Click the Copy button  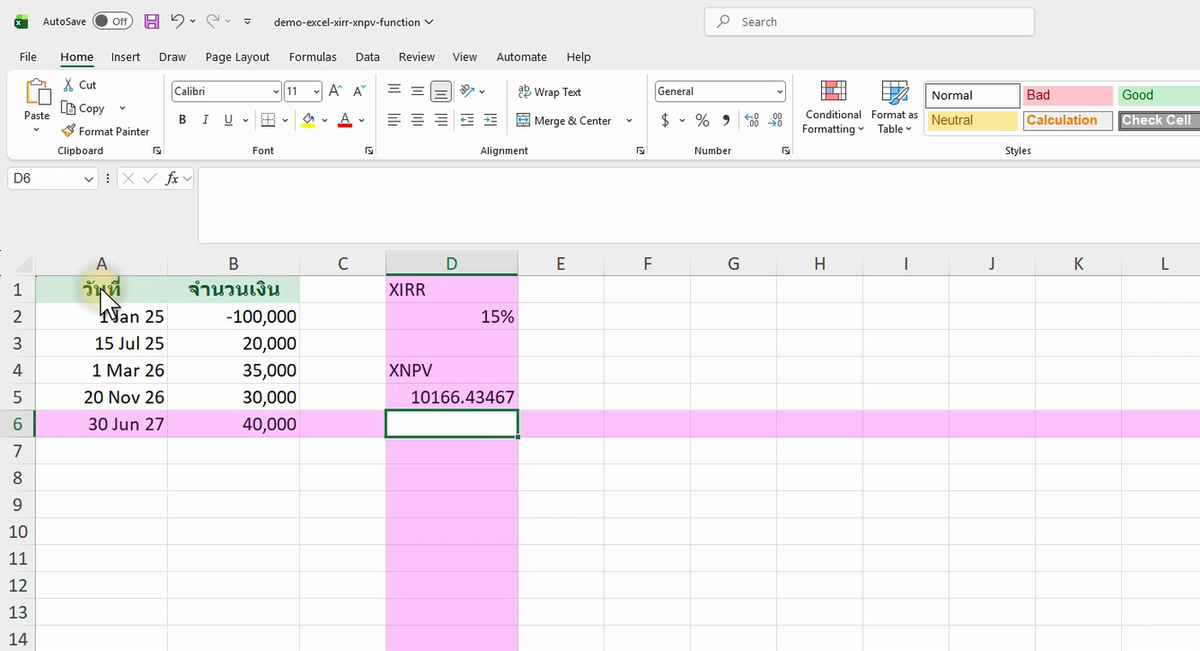coord(84,108)
